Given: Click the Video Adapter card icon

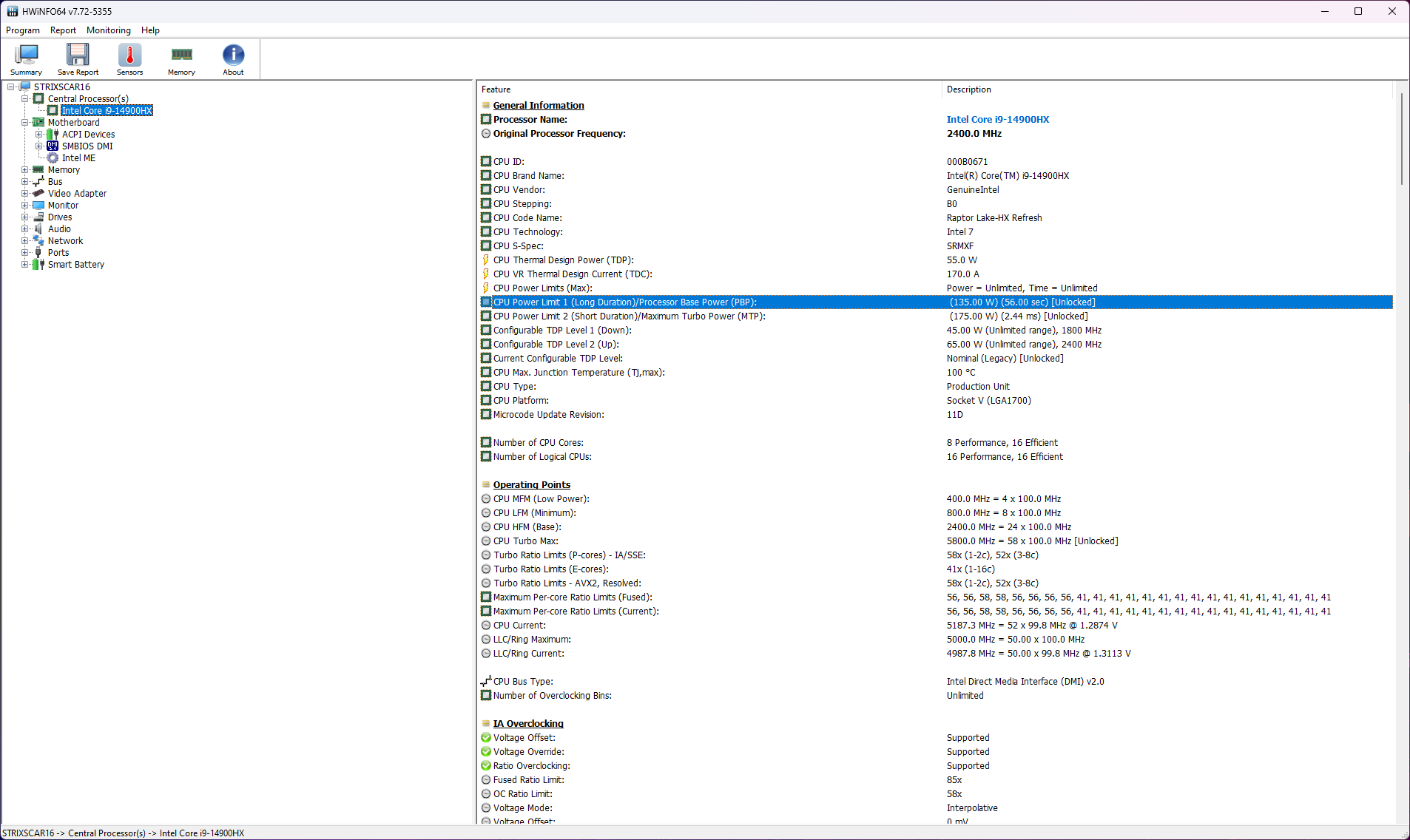Looking at the screenshot, I should [x=38, y=193].
